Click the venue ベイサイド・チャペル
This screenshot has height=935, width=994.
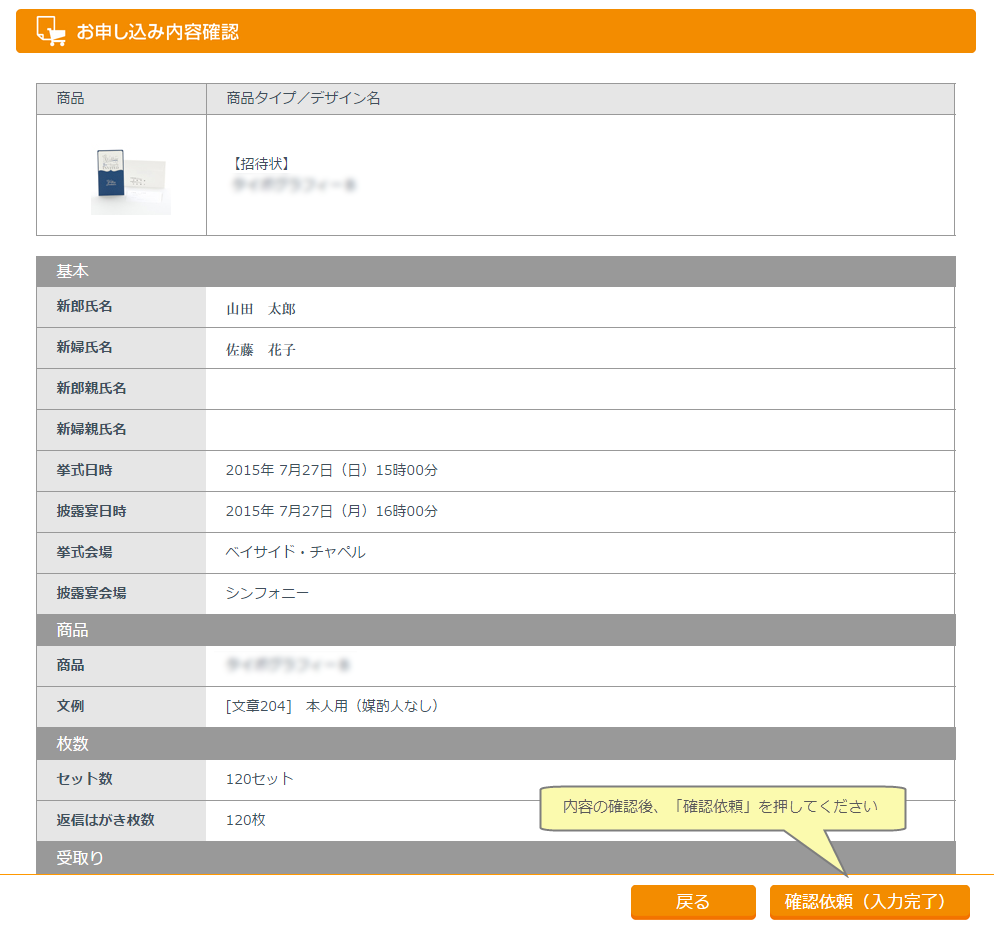pyautogui.click(x=296, y=552)
